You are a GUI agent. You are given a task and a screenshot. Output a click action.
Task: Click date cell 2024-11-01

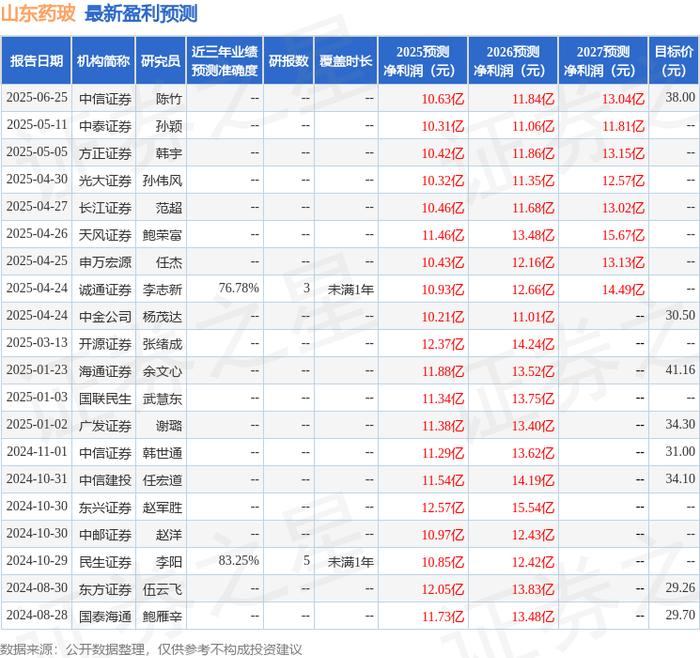37,452
